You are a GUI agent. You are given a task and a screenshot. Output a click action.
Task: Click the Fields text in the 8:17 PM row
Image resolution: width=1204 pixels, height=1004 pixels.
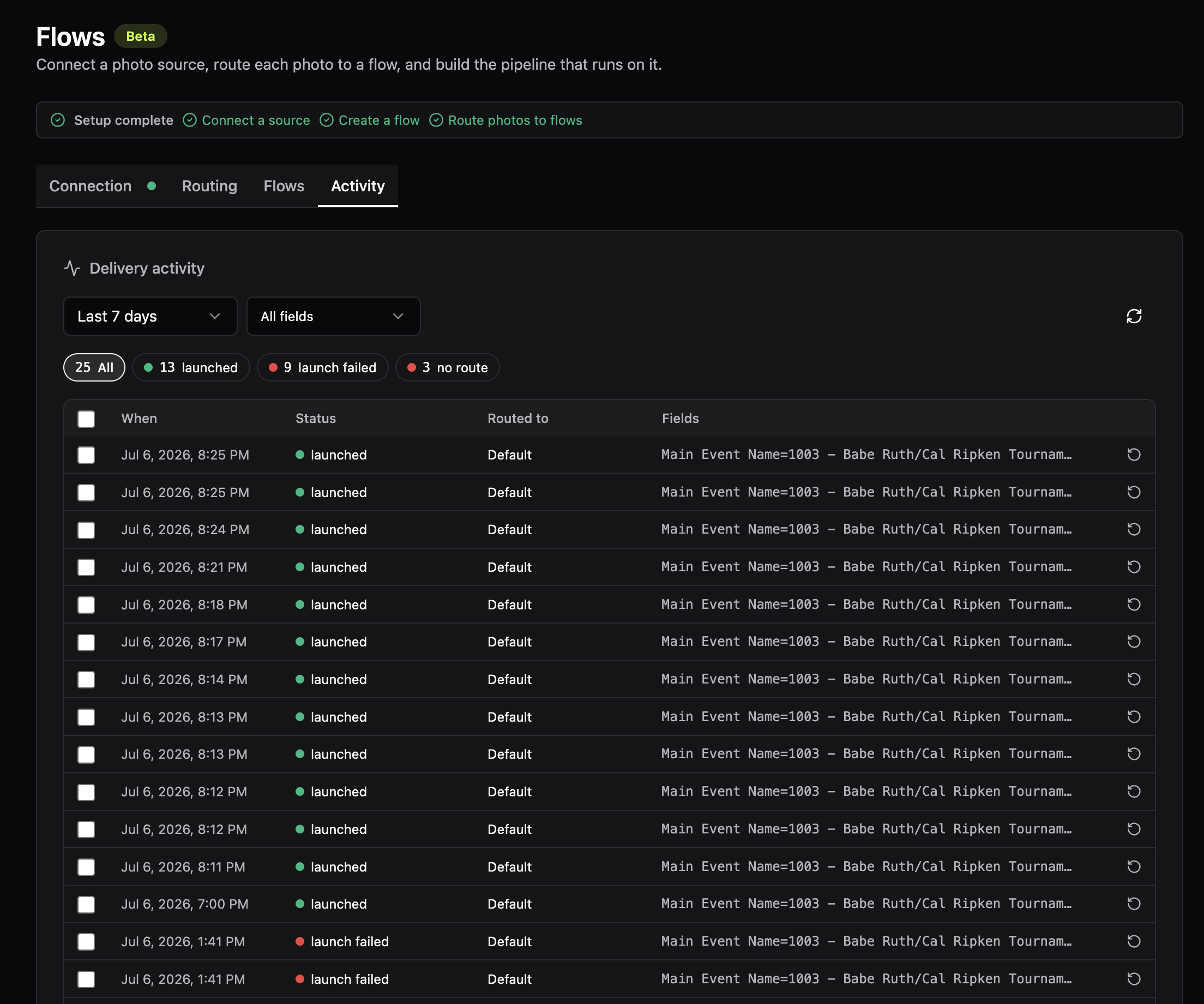click(x=866, y=642)
